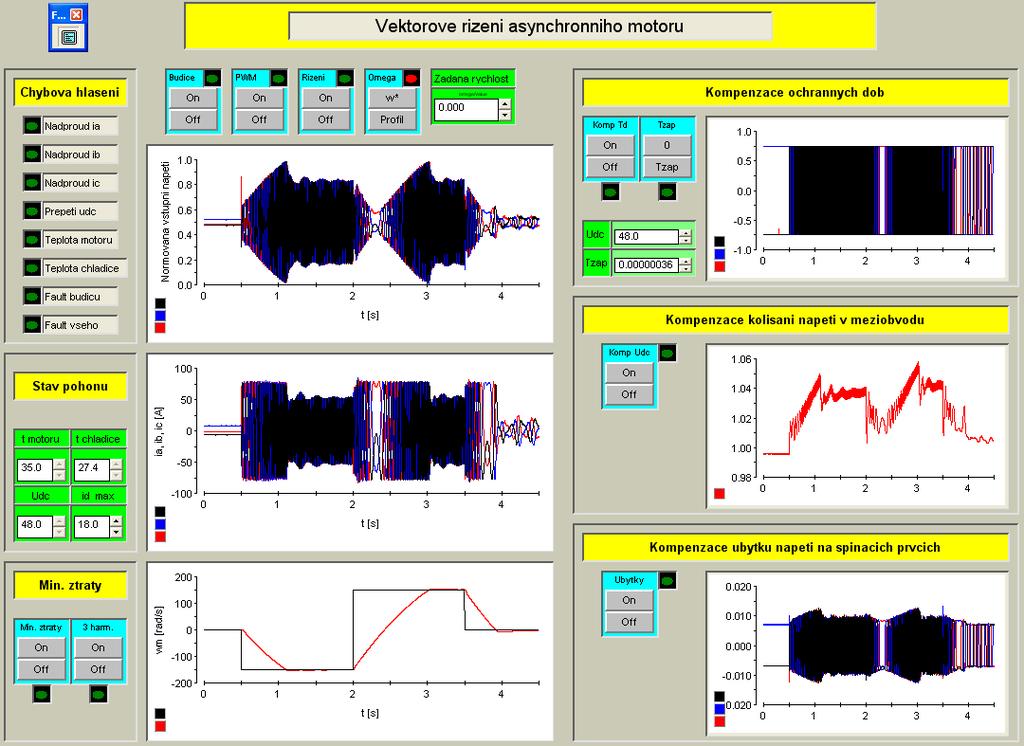Click the Omega w* button
The height and width of the screenshot is (746, 1024).
[392, 98]
